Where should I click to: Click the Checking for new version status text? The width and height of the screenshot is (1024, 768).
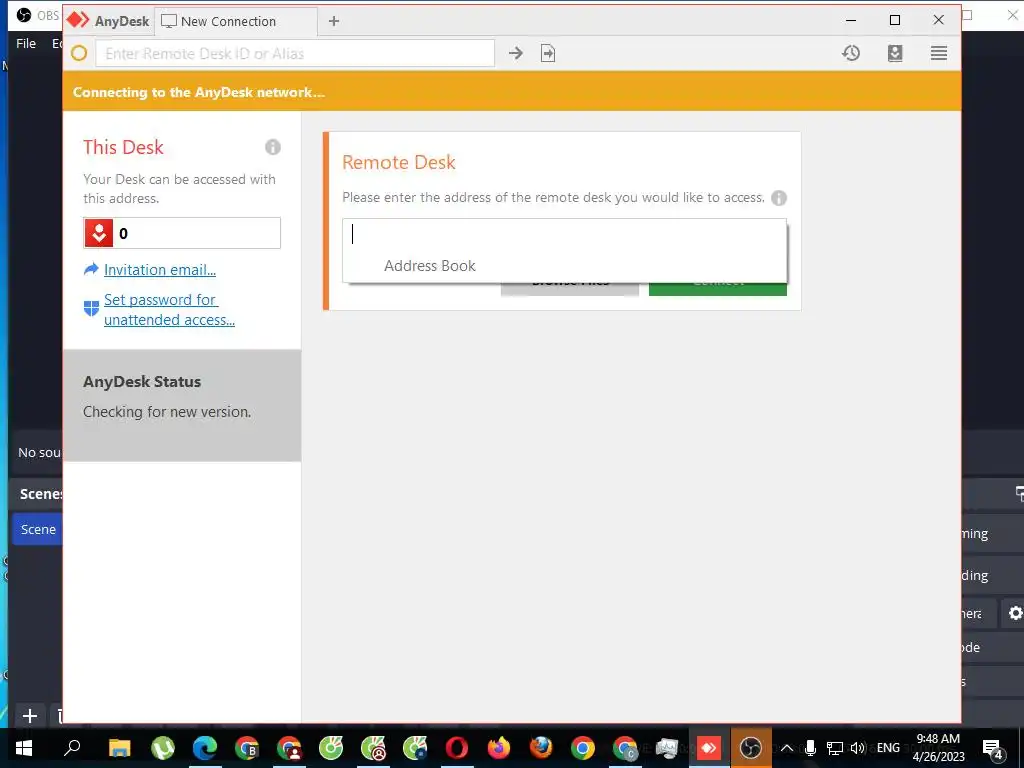167,412
